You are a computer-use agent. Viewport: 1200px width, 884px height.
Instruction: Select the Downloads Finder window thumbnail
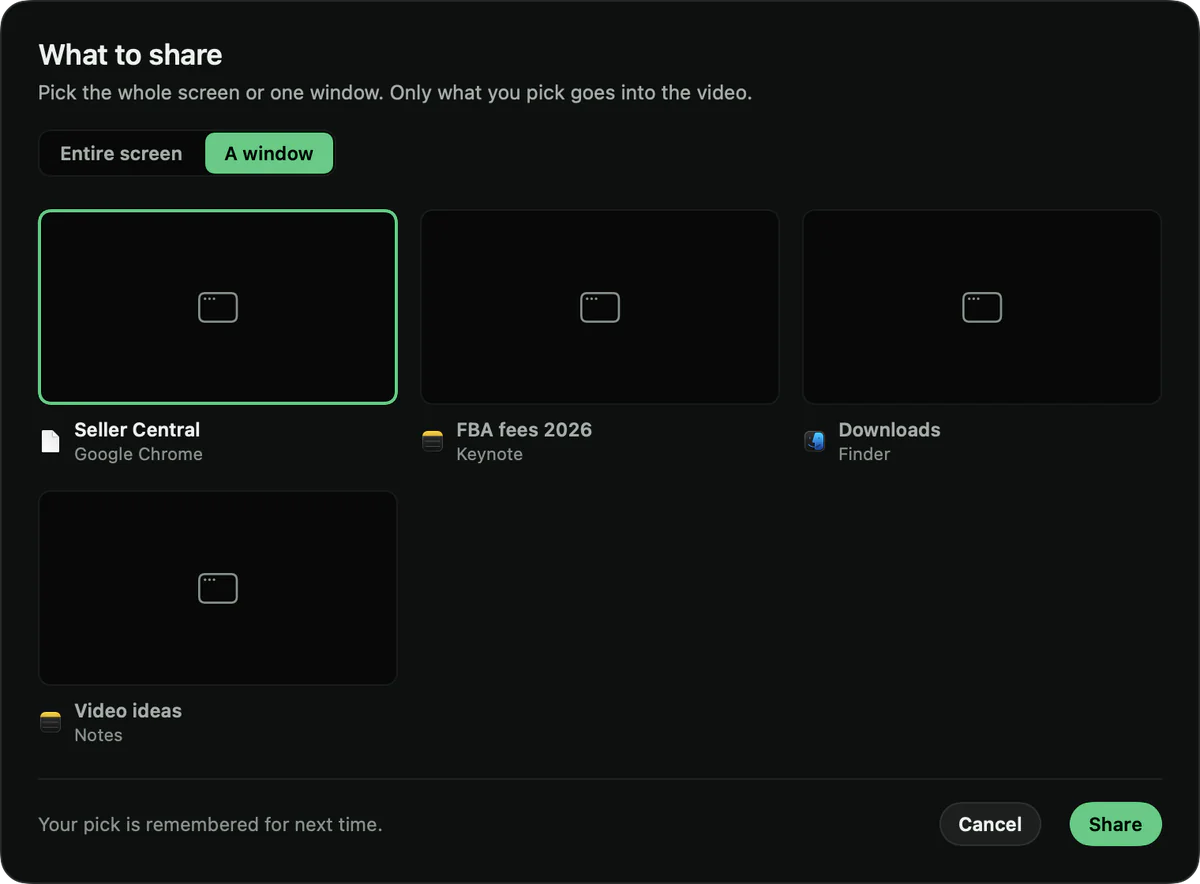tap(982, 307)
